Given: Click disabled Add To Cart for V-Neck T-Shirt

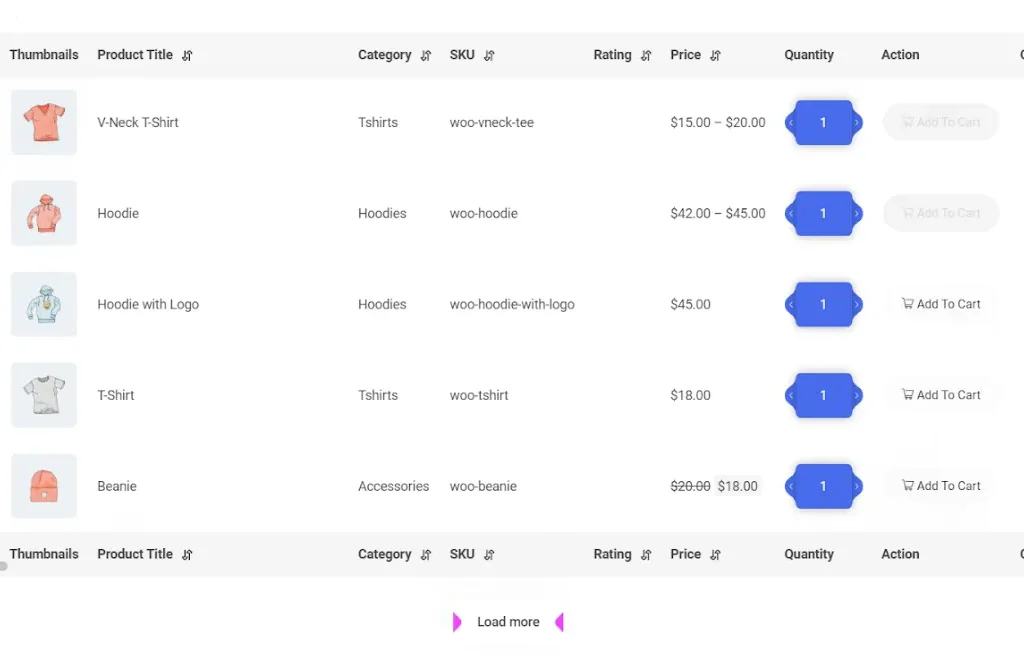Looking at the screenshot, I should (941, 122).
